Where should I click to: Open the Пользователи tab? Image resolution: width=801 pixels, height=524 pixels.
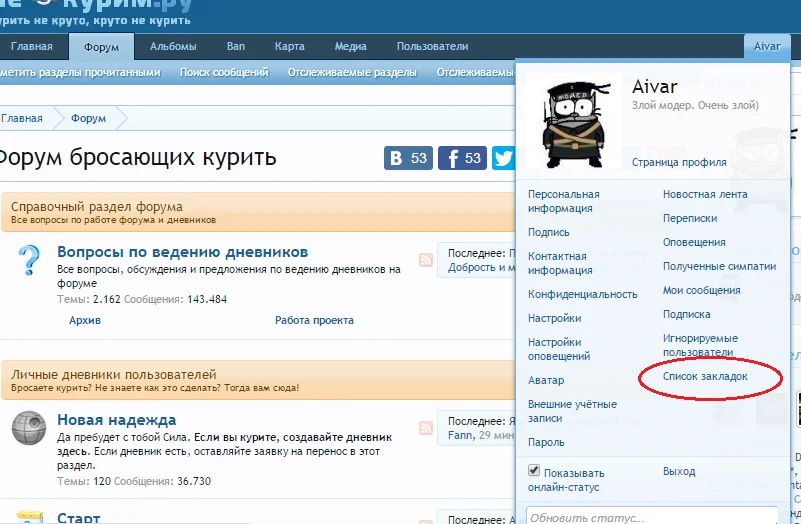pyautogui.click(x=432, y=47)
